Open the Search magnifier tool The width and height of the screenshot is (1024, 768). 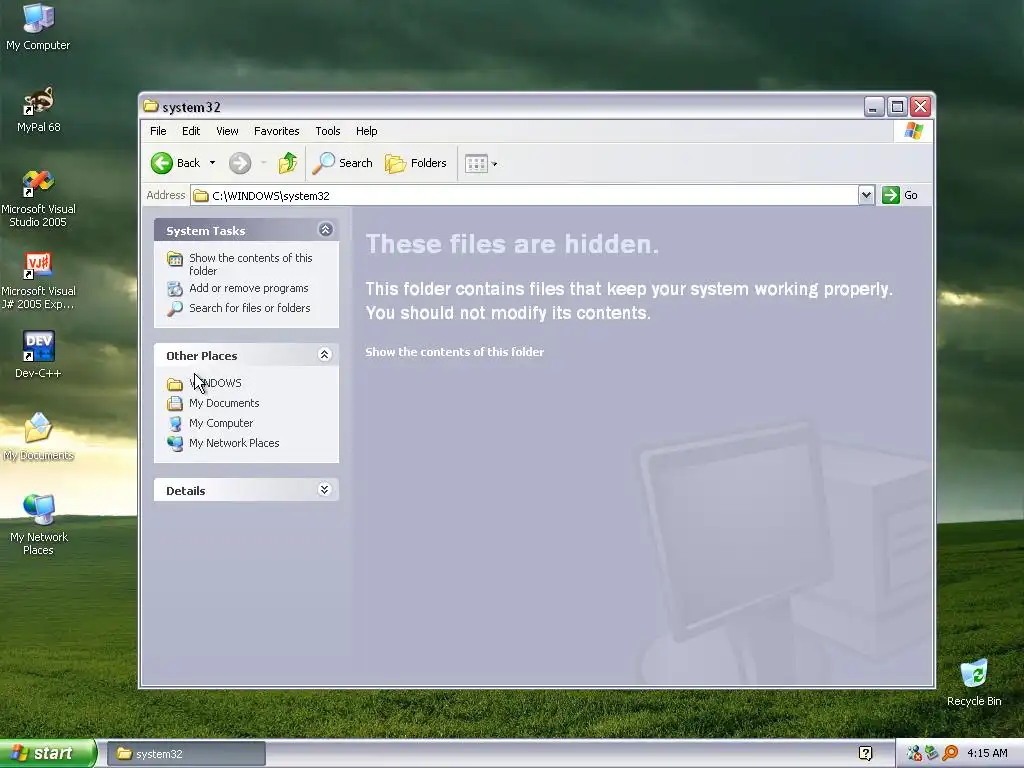[343, 163]
